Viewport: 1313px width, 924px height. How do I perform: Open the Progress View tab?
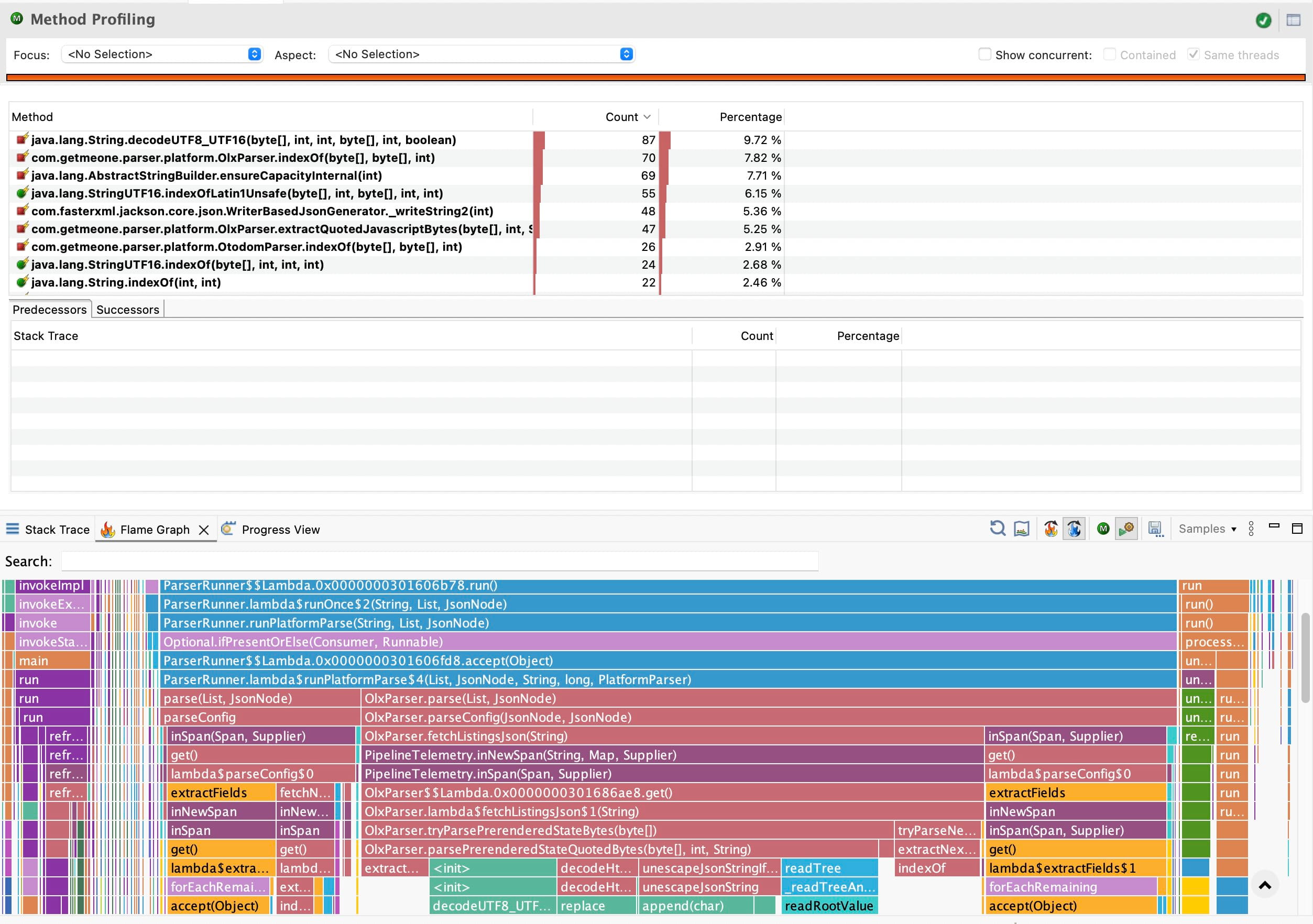pos(280,529)
